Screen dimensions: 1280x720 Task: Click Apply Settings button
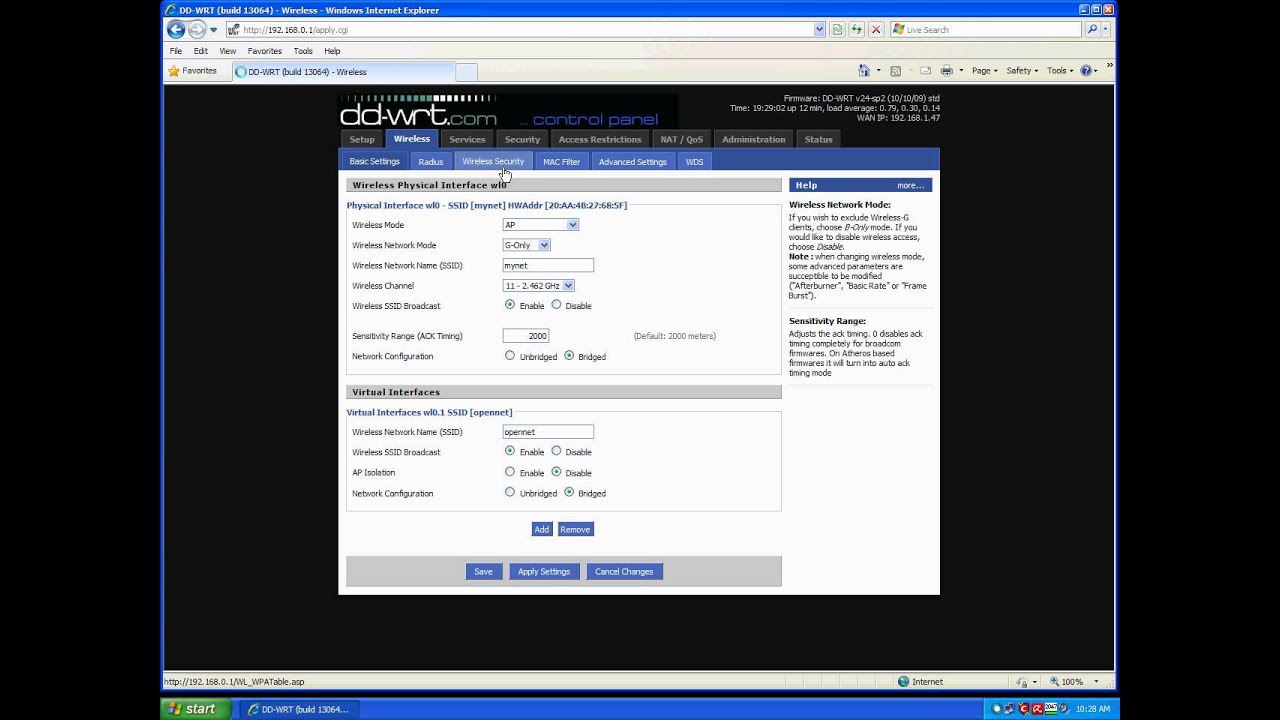(544, 572)
